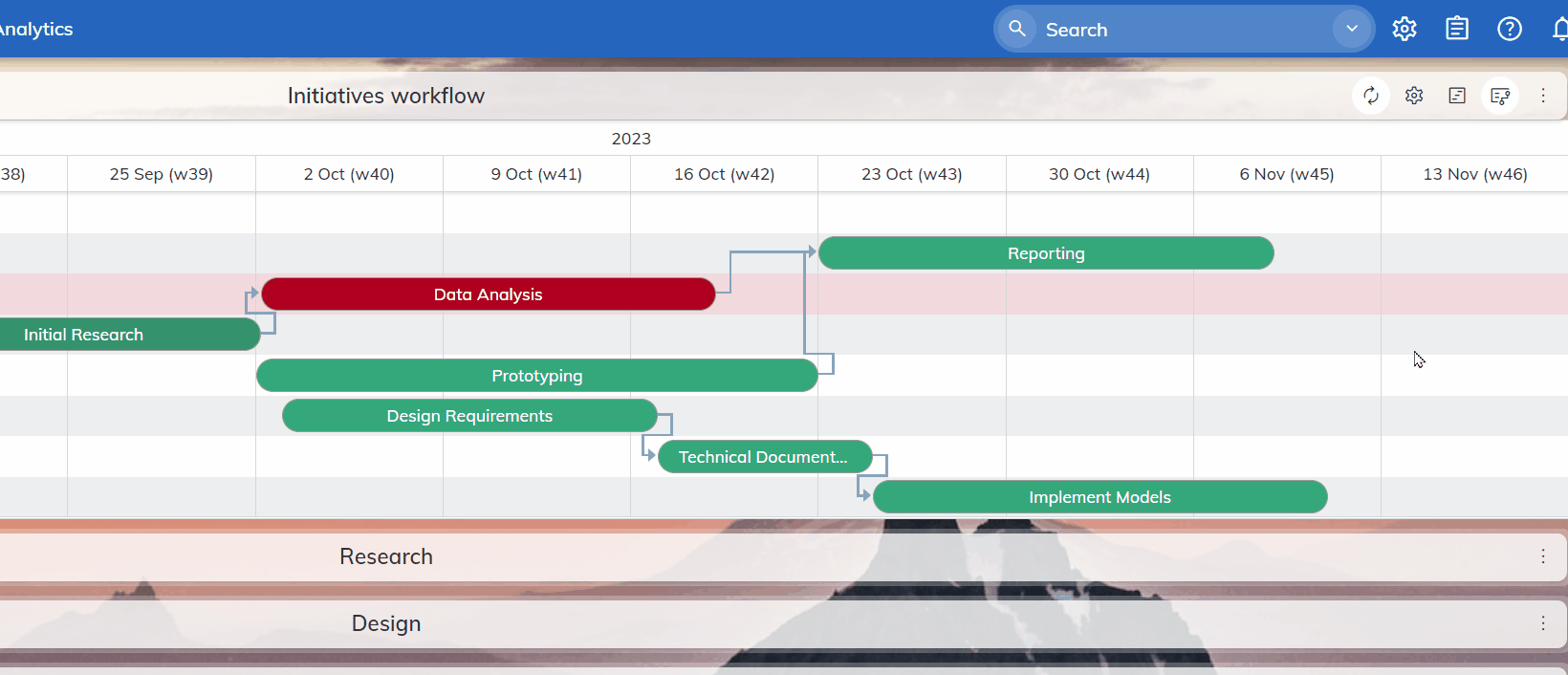Select the Prototyping task bar
The height and width of the screenshot is (675, 1568).
537,376
